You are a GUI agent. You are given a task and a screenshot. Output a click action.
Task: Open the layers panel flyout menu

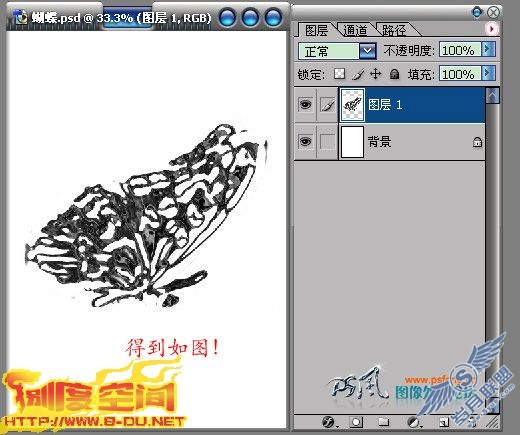491,29
